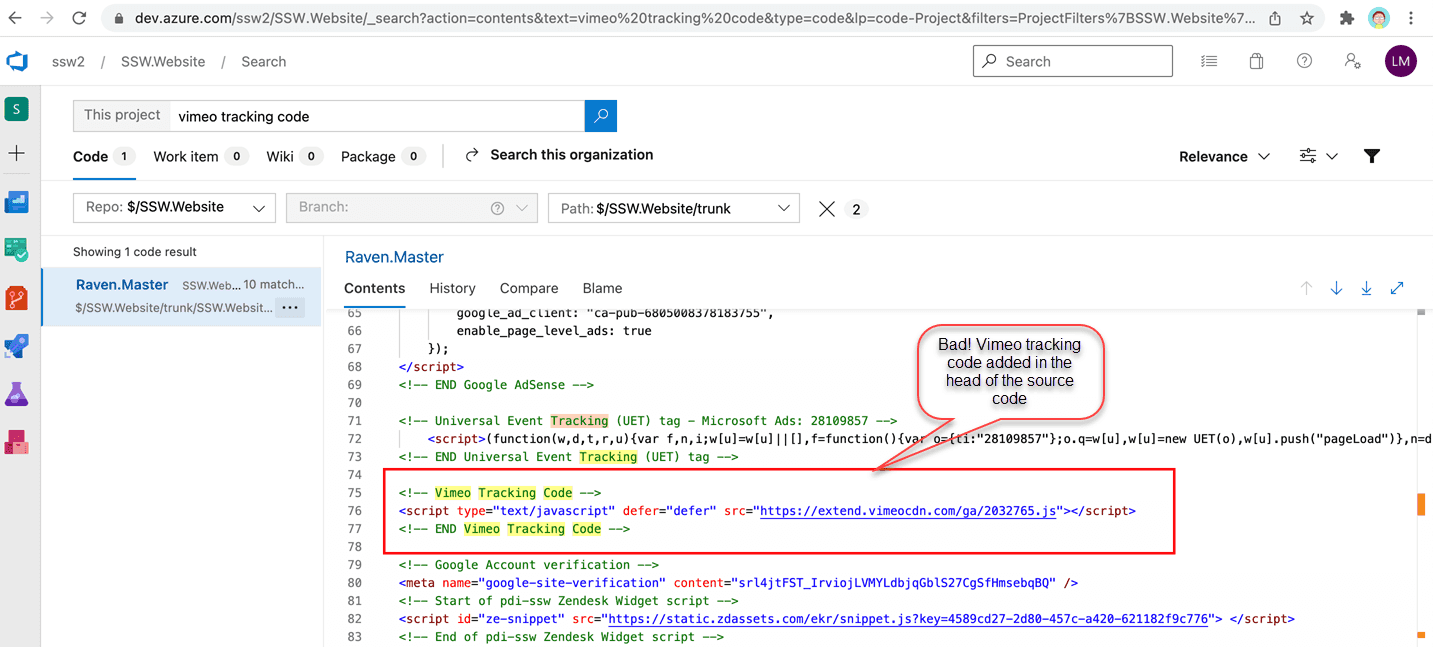1433x647 pixels.
Task: Open the vimeocdn script URL link
Action: coord(908,511)
